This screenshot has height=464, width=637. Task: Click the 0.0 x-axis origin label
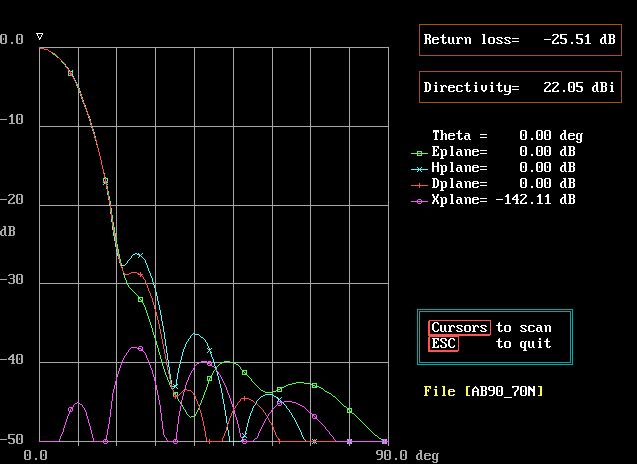35,455
